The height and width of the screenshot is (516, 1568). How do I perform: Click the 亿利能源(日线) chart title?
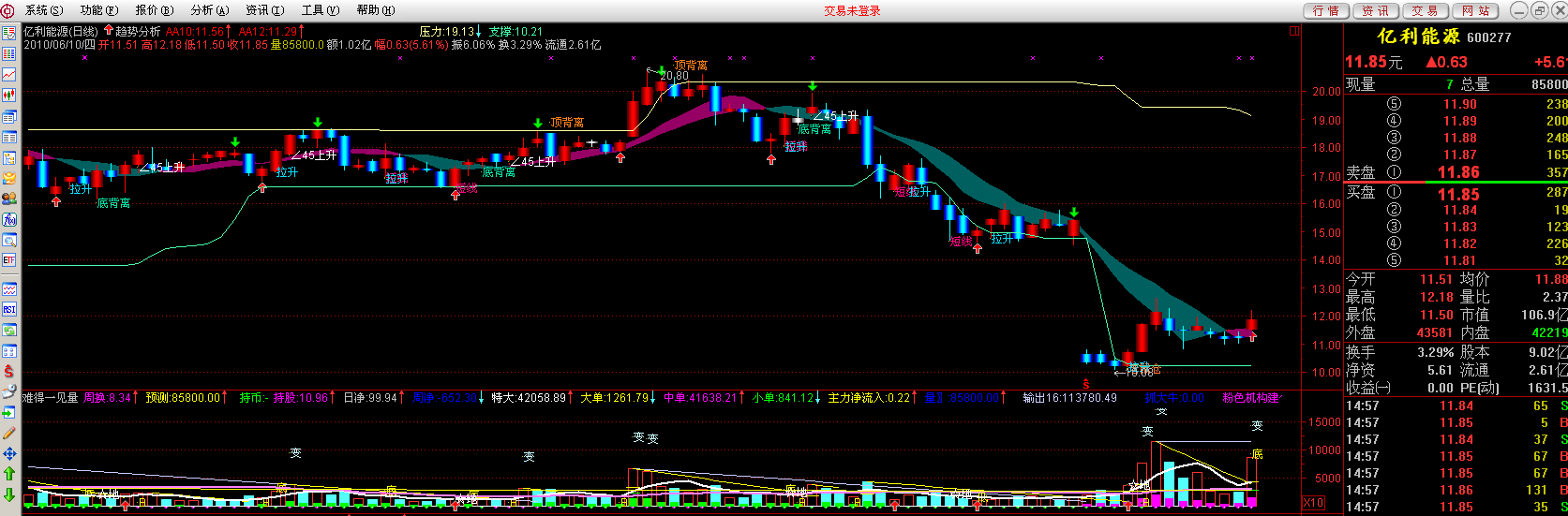[61, 32]
